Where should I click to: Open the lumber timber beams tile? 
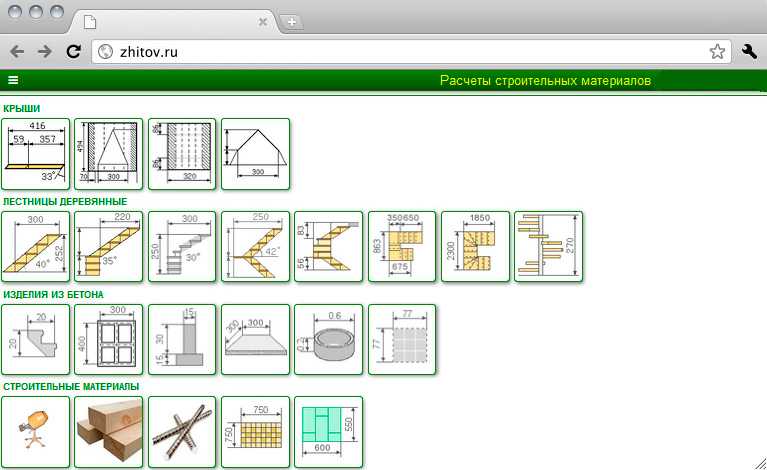pyautogui.click(x=109, y=432)
